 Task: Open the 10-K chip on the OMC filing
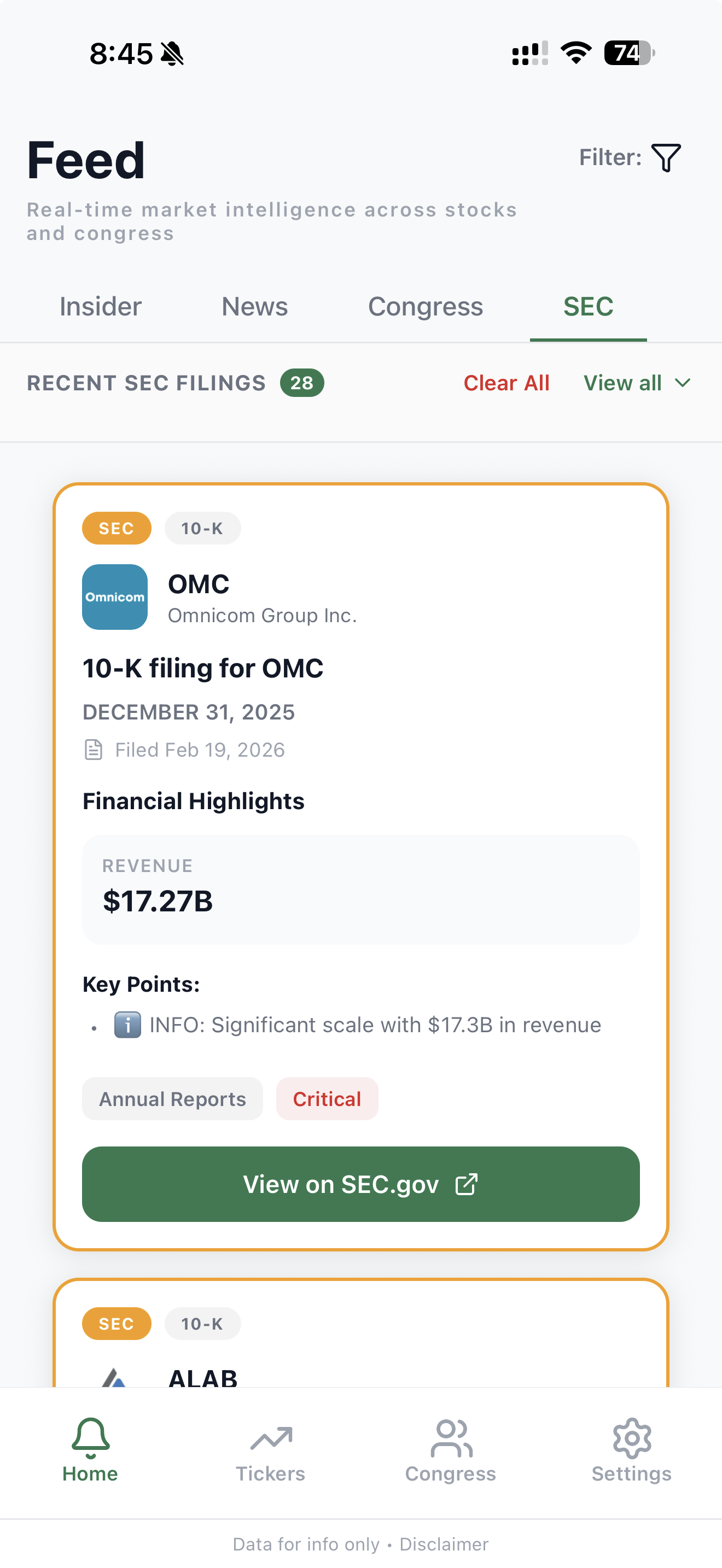(203, 528)
